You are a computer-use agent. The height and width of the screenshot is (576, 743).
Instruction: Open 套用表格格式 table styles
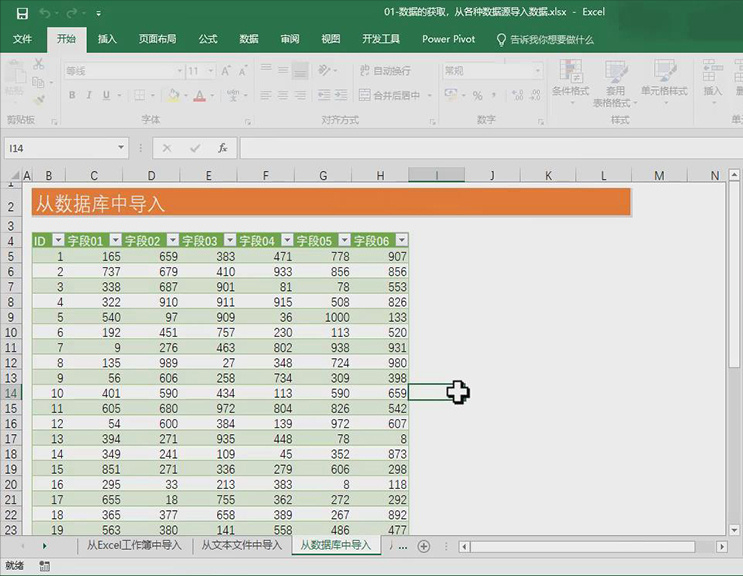pos(615,83)
